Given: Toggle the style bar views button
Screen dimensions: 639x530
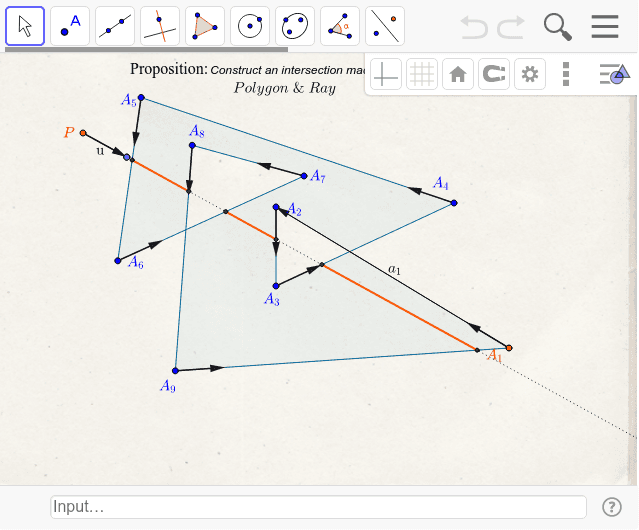Looking at the screenshot, I should click(615, 74).
